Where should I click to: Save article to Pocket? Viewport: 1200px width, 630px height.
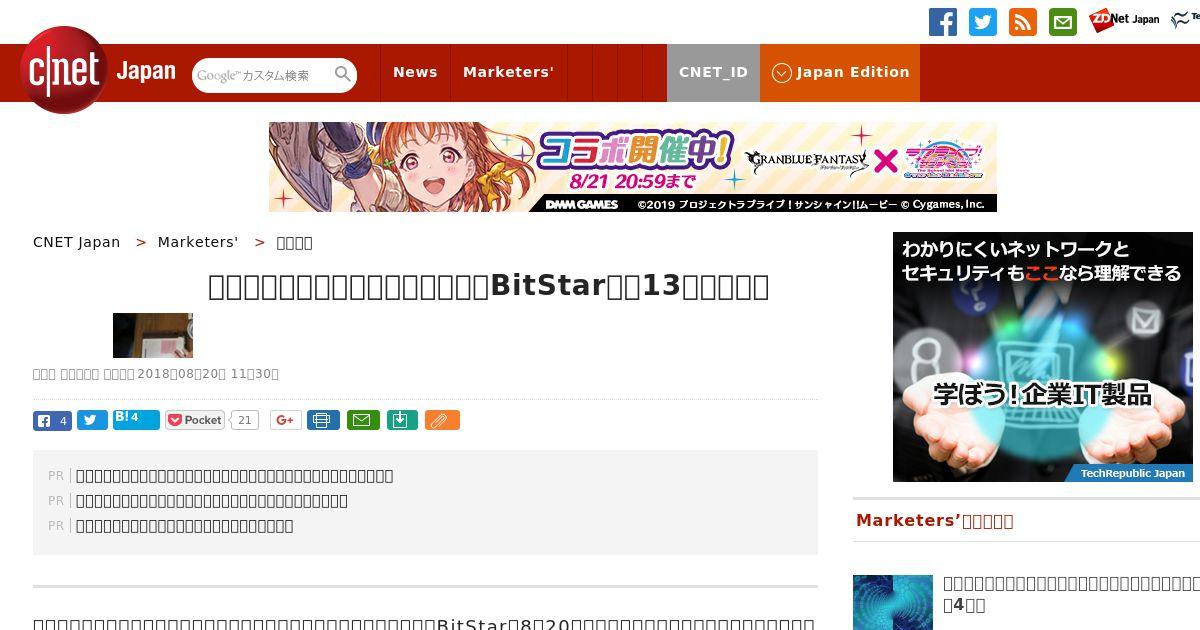195,420
